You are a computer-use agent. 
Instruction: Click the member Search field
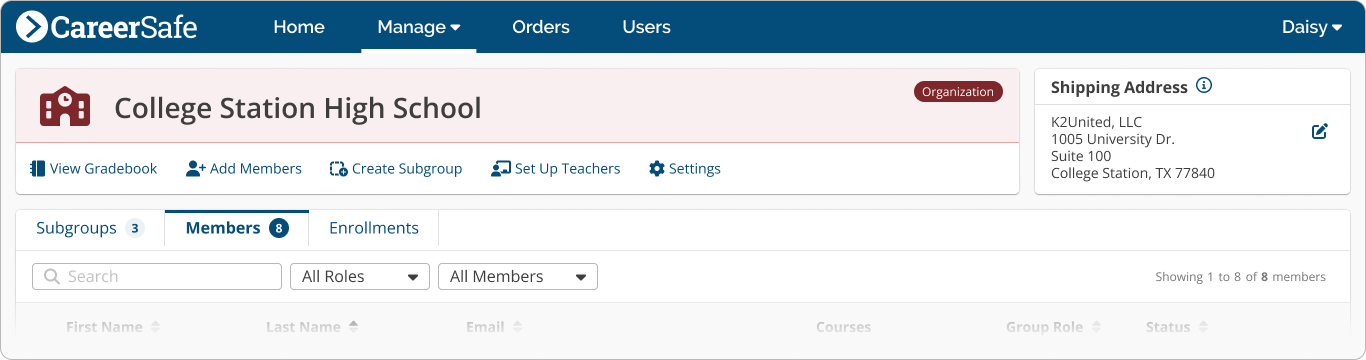[157, 277]
